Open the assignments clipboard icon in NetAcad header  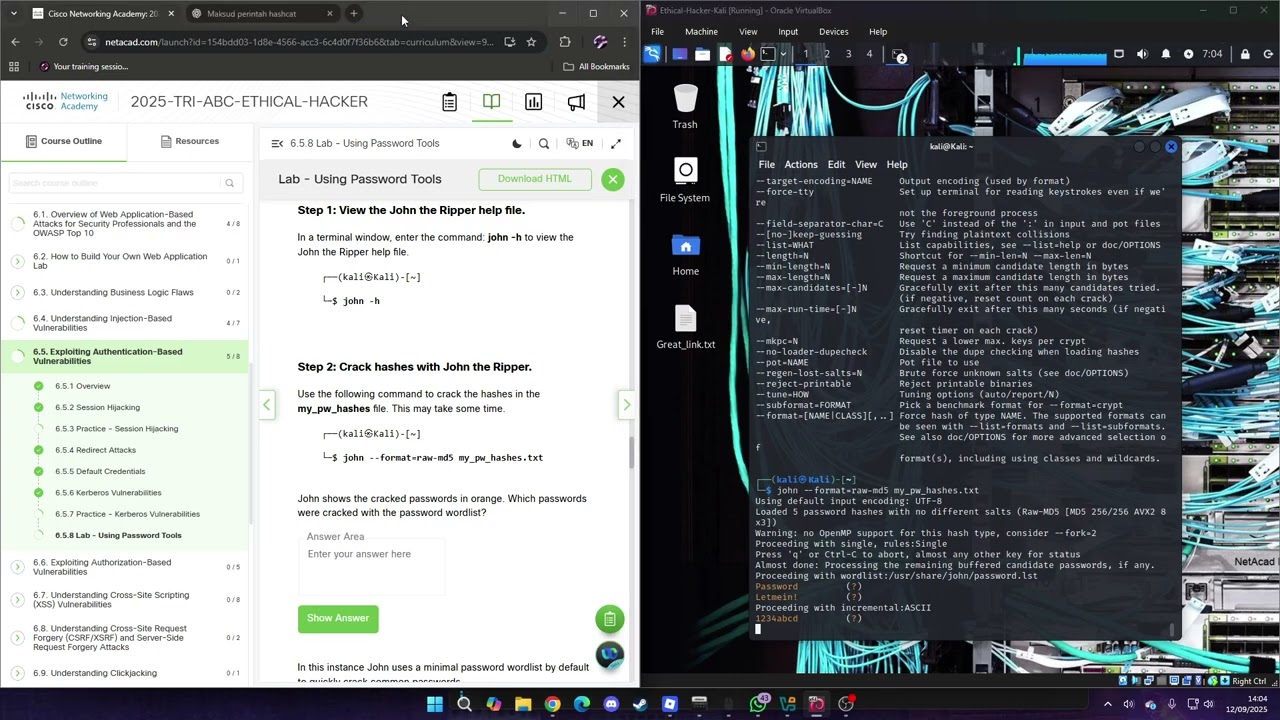tap(449, 102)
